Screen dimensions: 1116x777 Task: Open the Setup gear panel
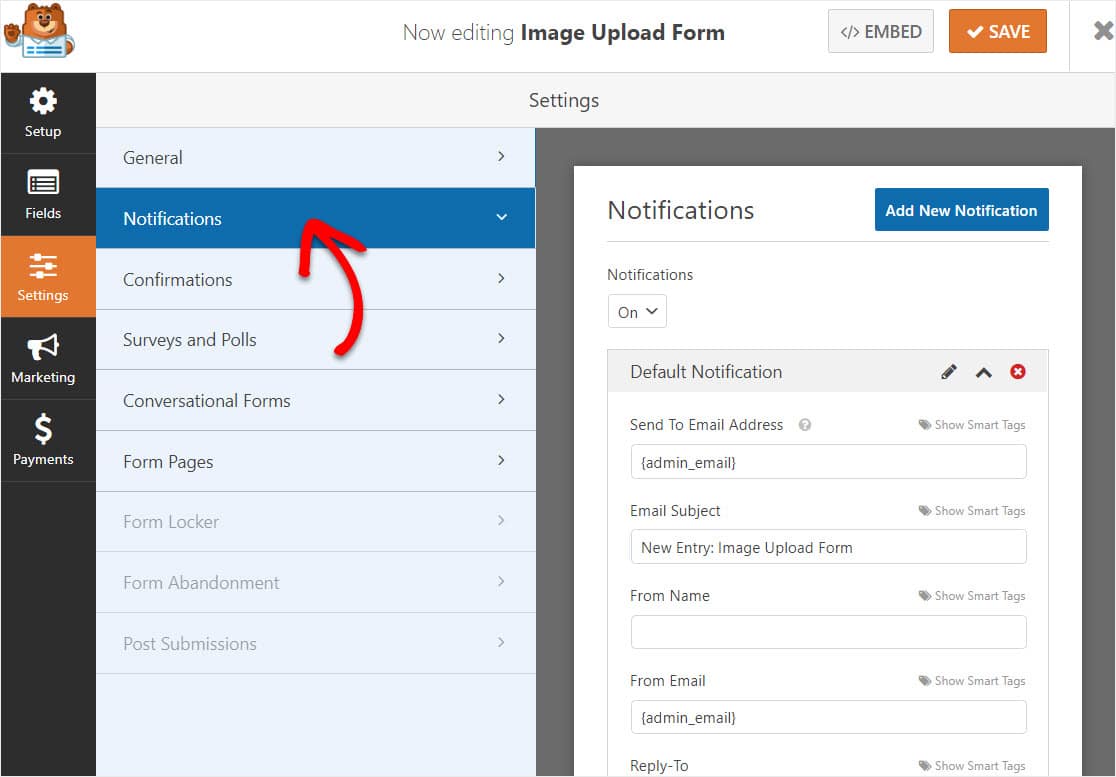coord(43,113)
